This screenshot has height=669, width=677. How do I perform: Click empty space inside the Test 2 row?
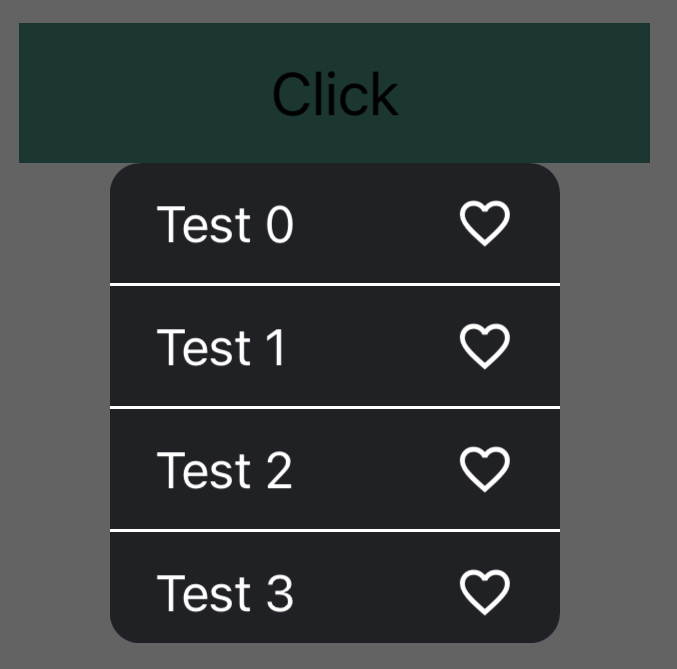click(375, 470)
